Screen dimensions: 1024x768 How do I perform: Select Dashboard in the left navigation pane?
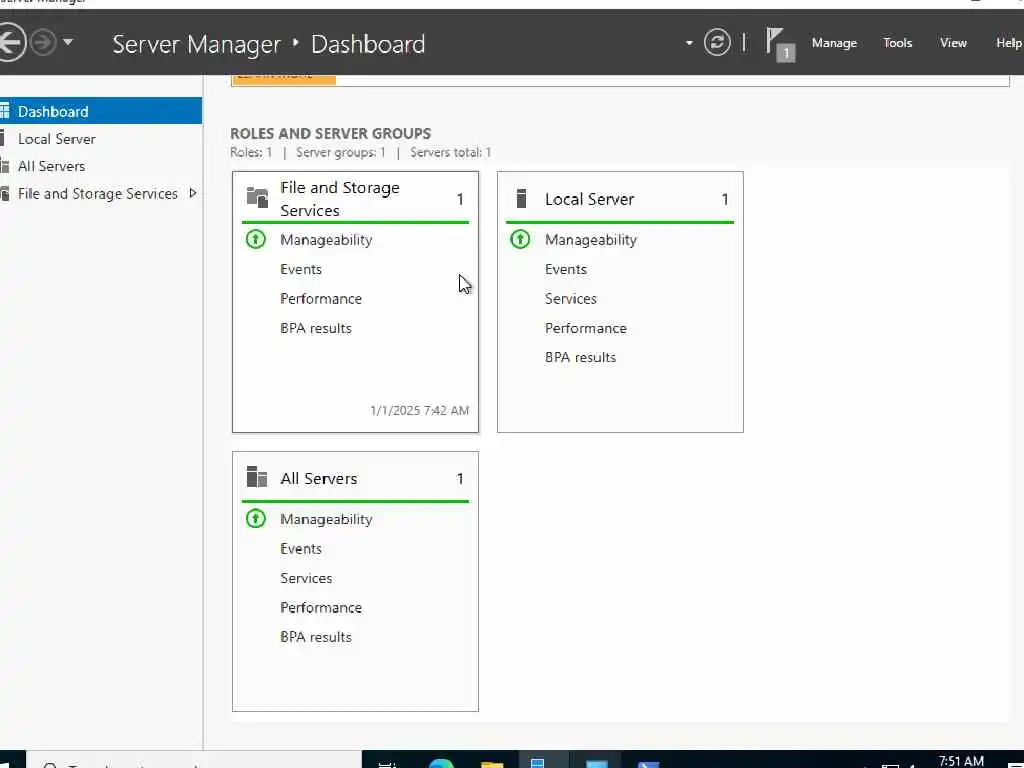click(x=101, y=111)
